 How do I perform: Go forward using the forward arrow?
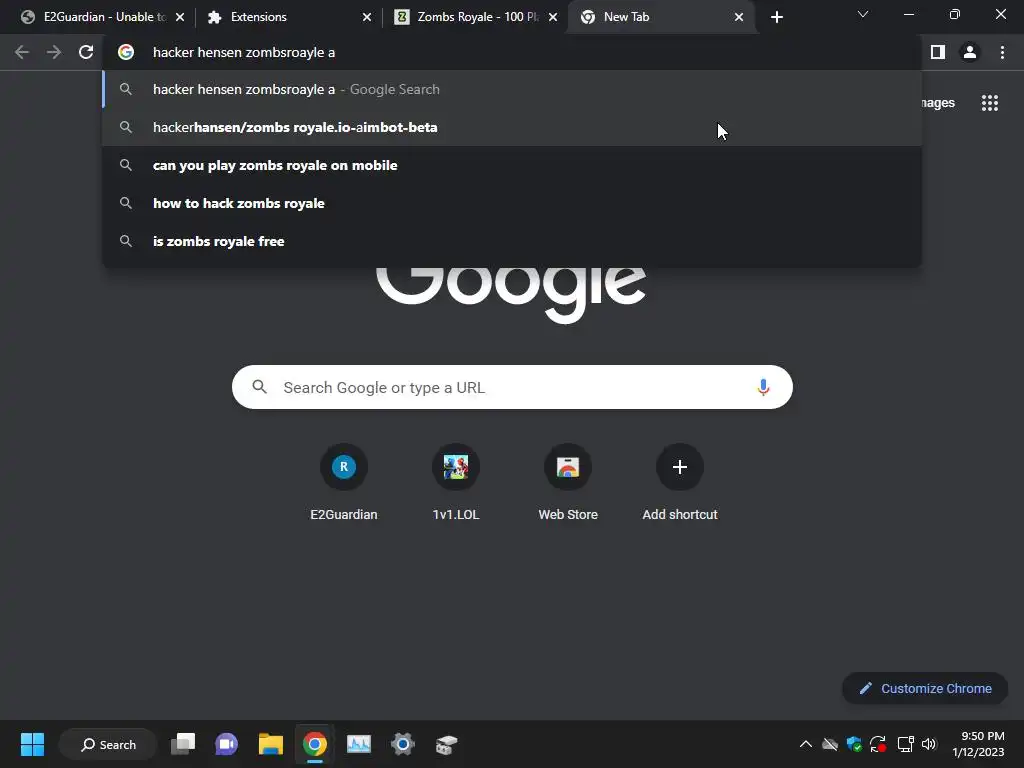[x=54, y=52]
